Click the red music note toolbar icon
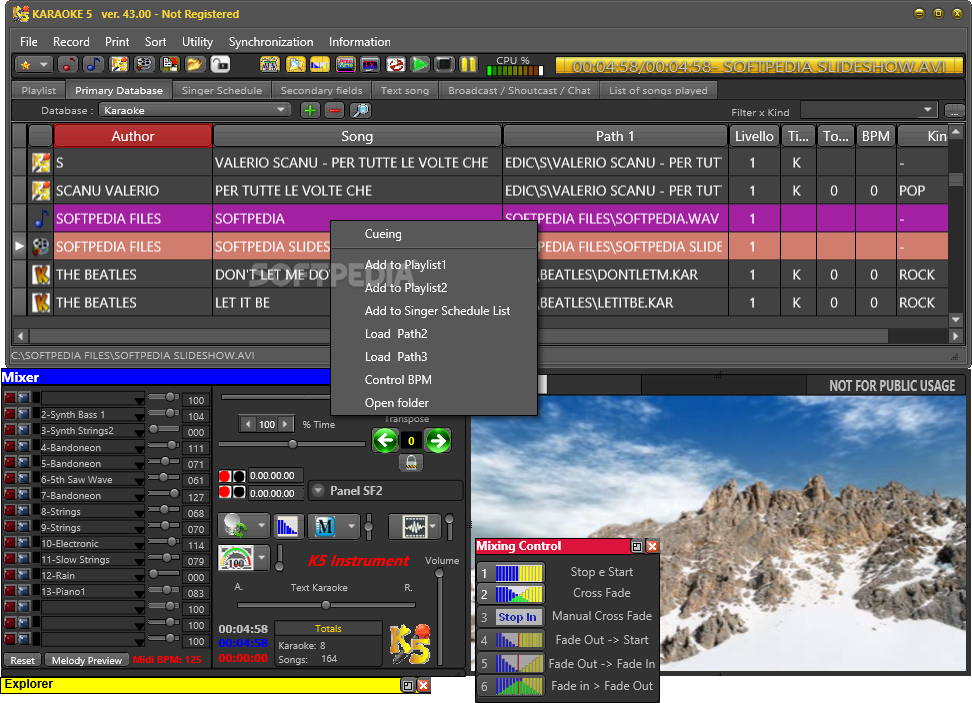The height and width of the screenshot is (703, 972). coord(68,64)
